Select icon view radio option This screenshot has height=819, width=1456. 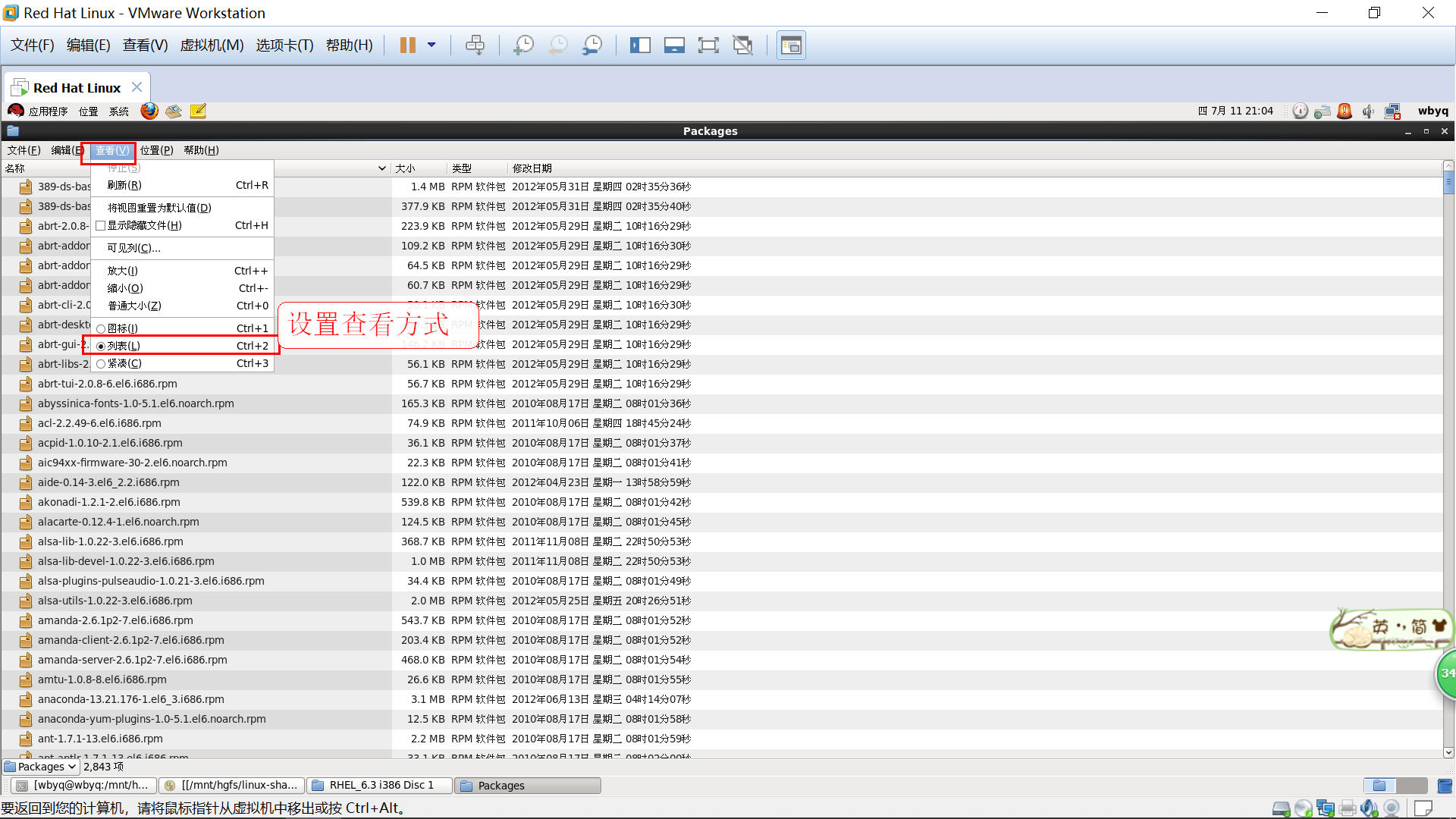[x=101, y=329]
